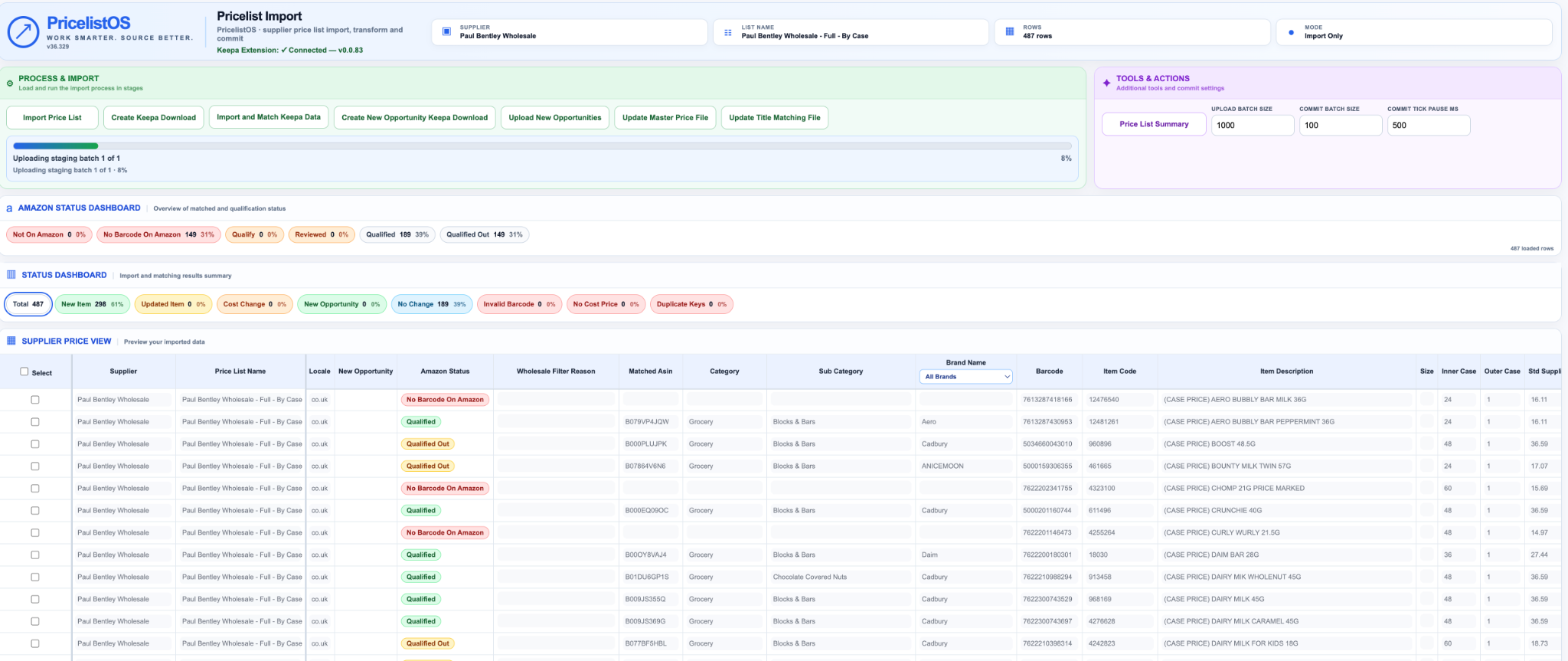Click the PricelistOS arrow logo icon
1568x661 pixels.
(x=23, y=32)
